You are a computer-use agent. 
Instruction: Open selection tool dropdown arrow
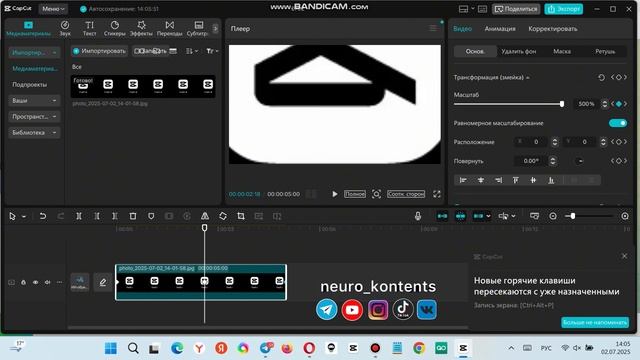[24, 216]
